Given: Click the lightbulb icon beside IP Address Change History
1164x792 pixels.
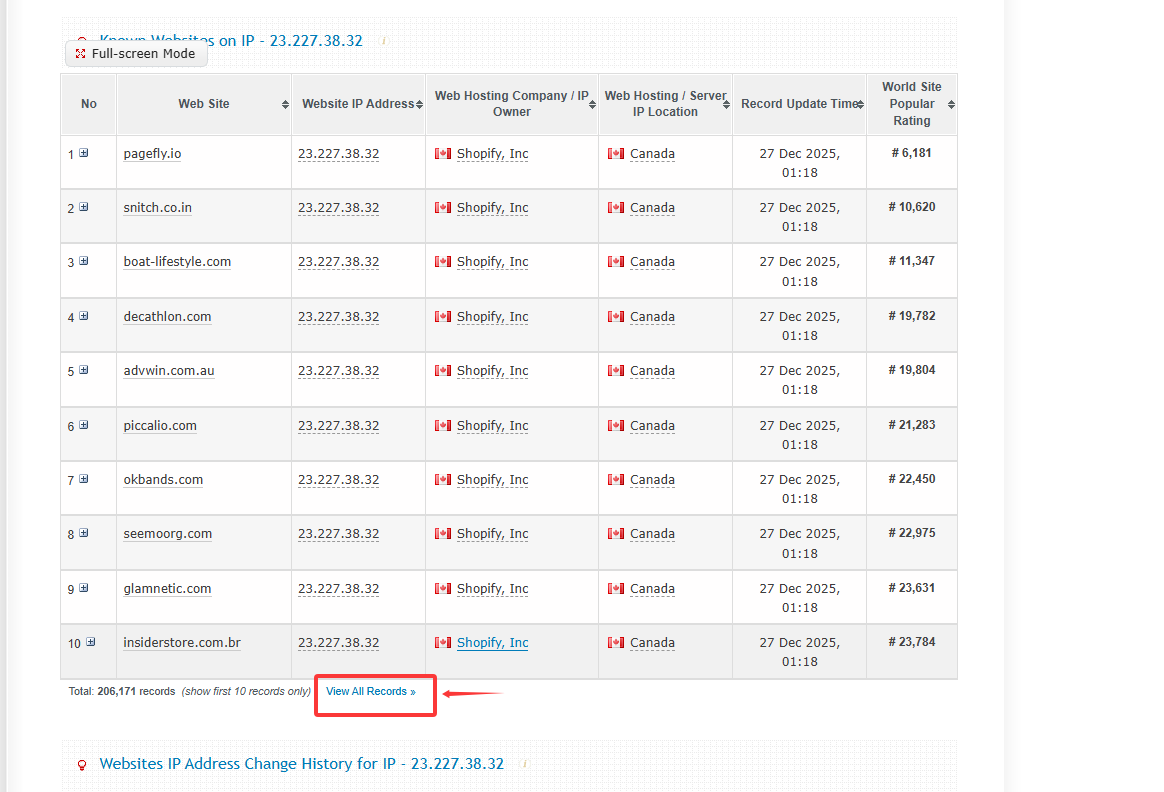Looking at the screenshot, I should tap(82, 765).
